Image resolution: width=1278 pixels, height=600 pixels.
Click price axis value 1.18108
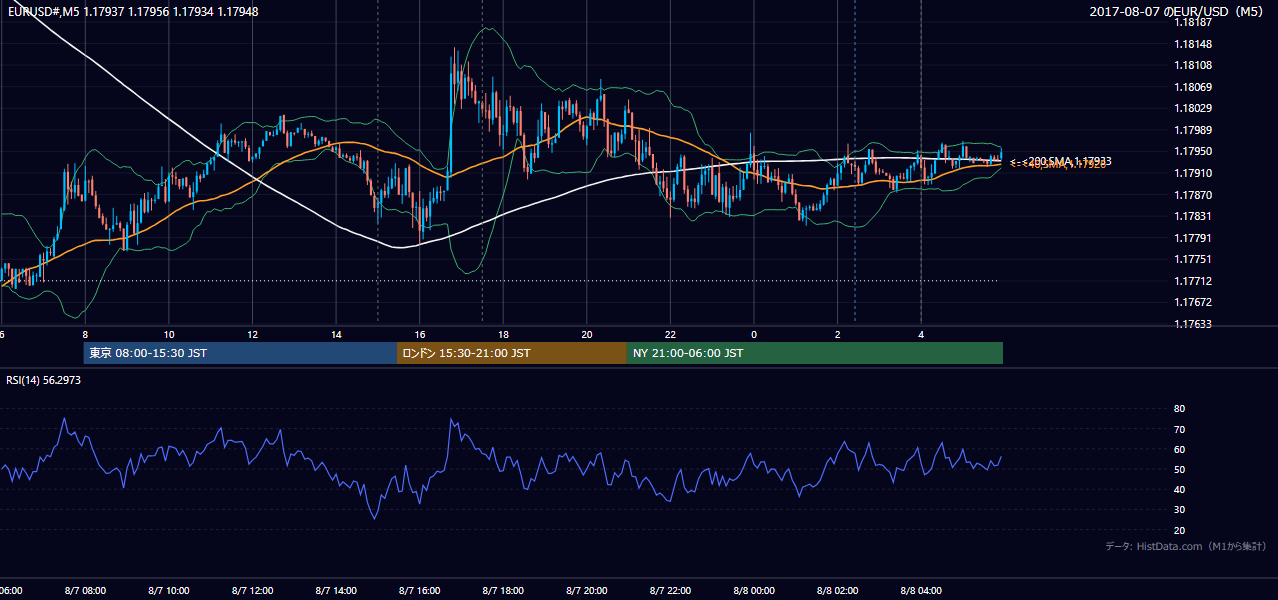(x=1192, y=65)
